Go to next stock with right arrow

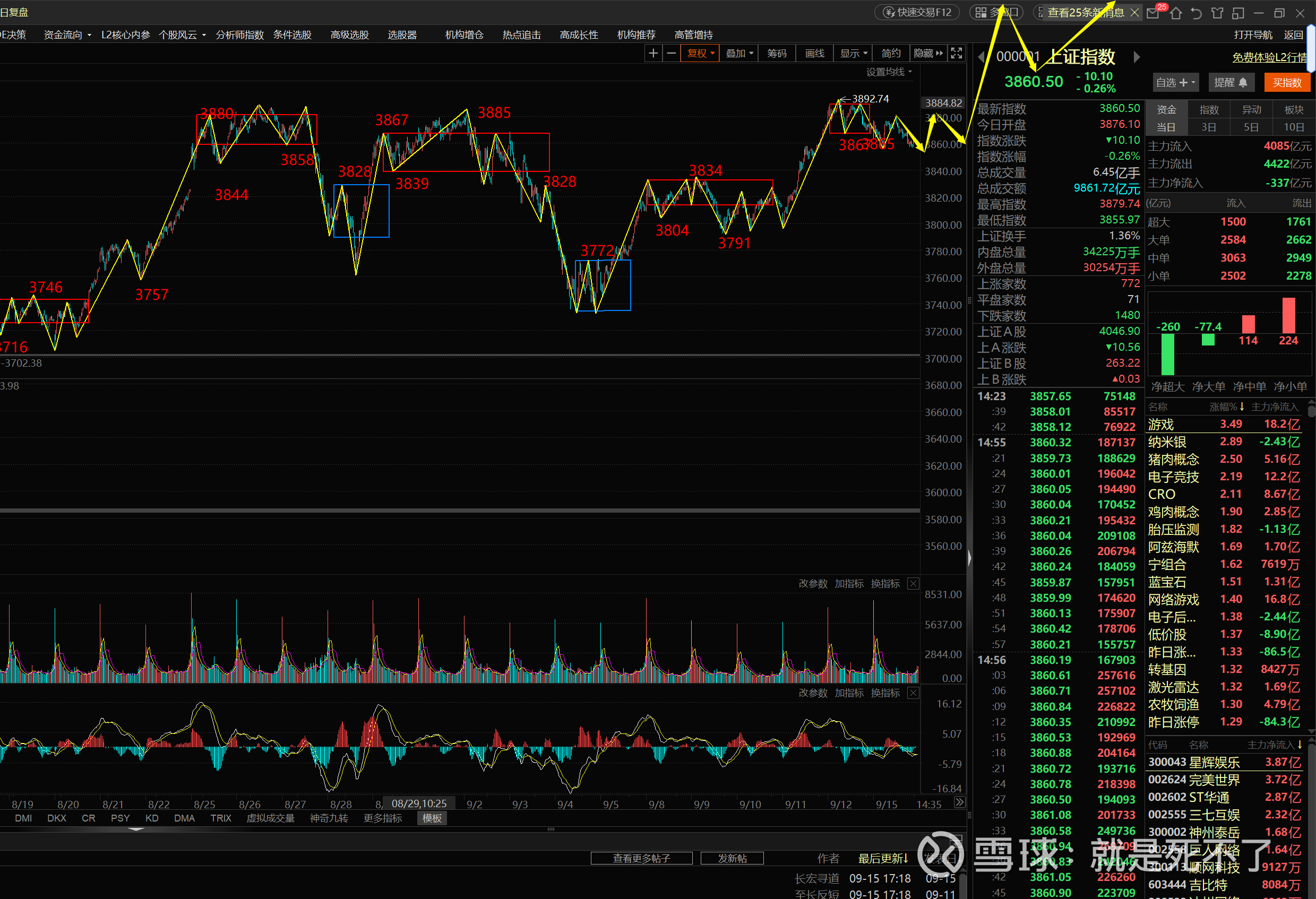[1137, 57]
